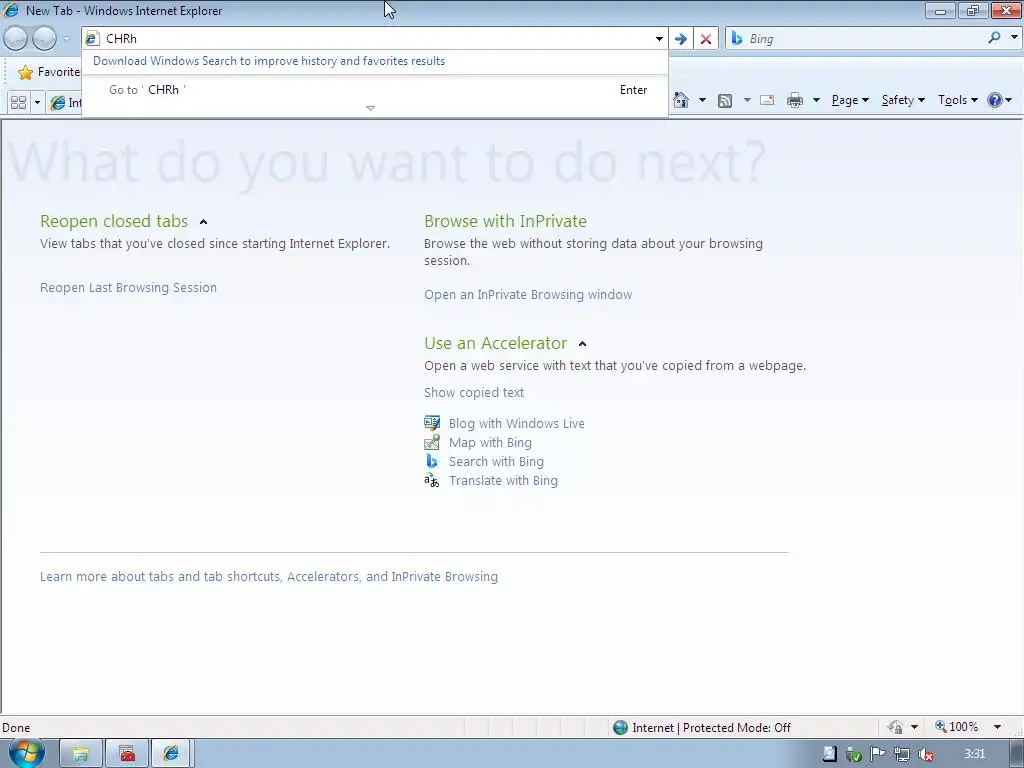Click the Help question mark icon

pyautogui.click(x=995, y=100)
